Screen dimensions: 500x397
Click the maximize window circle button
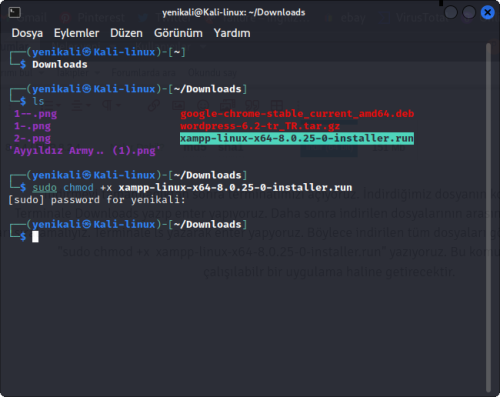(469, 13)
